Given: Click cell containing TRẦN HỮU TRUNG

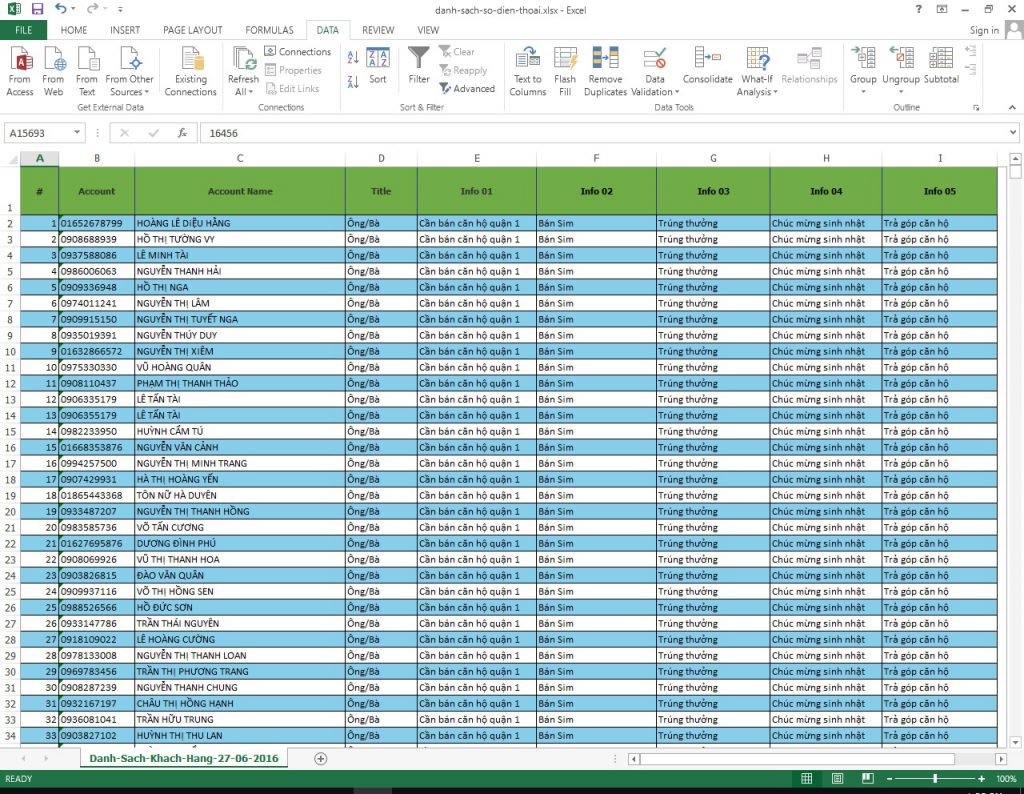Looking at the screenshot, I should [240, 720].
